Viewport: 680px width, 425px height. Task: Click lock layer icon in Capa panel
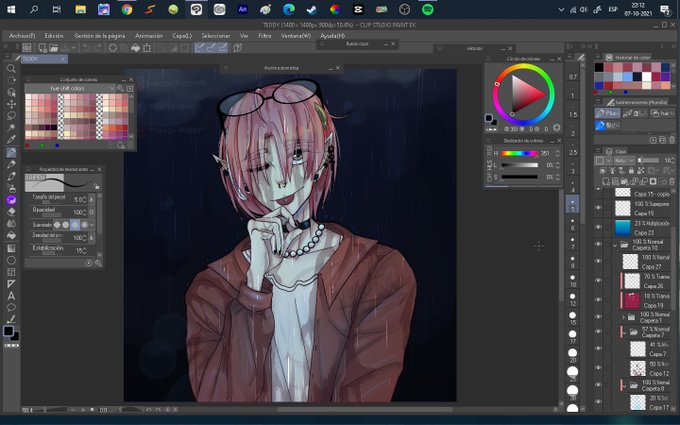click(x=631, y=171)
